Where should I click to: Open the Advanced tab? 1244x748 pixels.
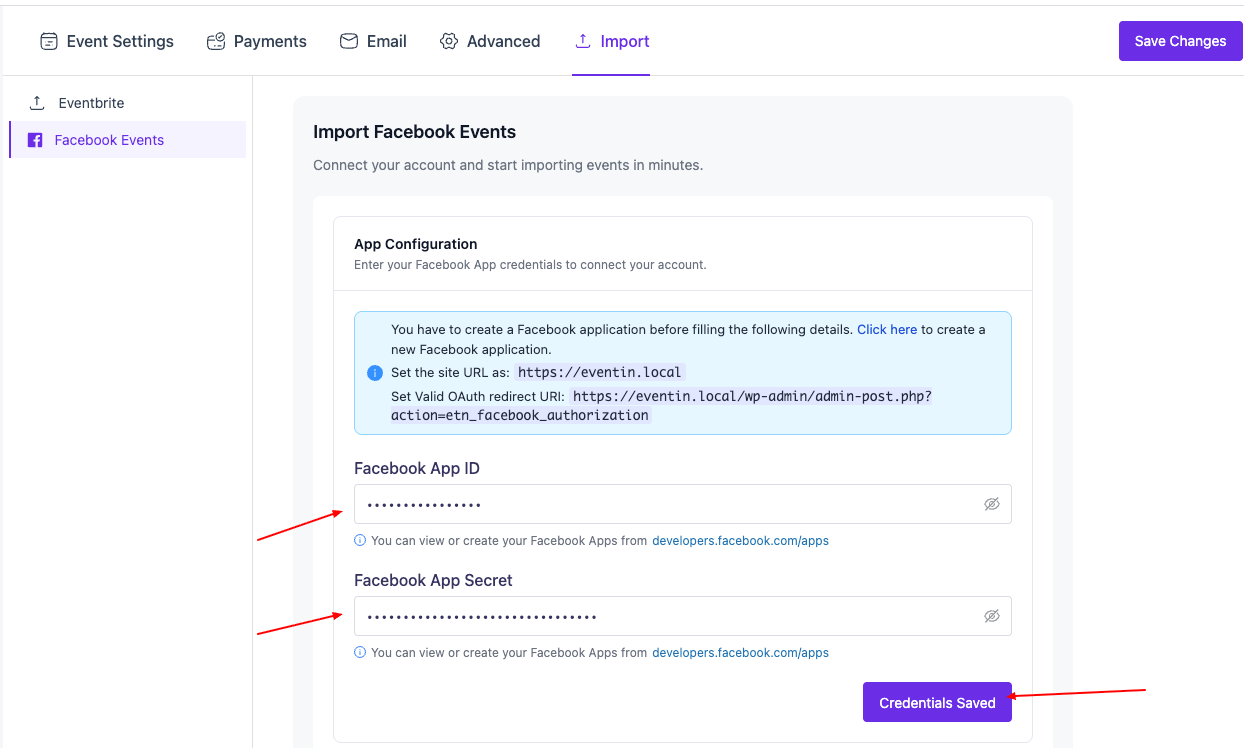pyautogui.click(x=503, y=41)
